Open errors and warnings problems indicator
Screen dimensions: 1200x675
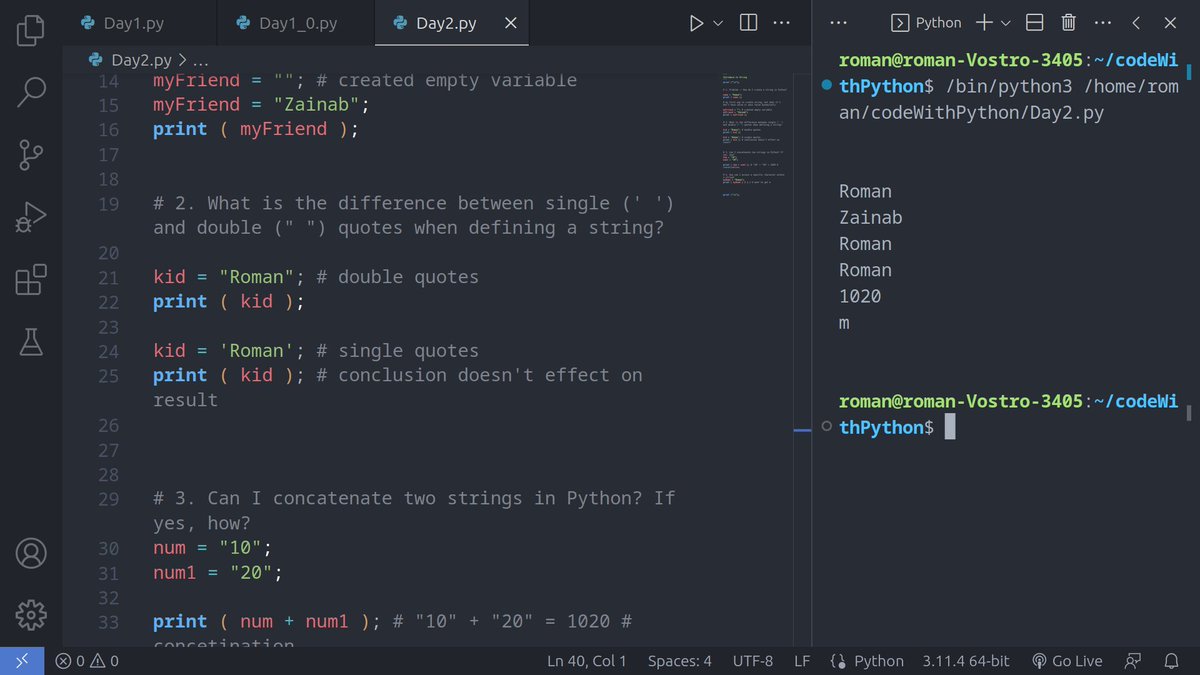point(87,661)
